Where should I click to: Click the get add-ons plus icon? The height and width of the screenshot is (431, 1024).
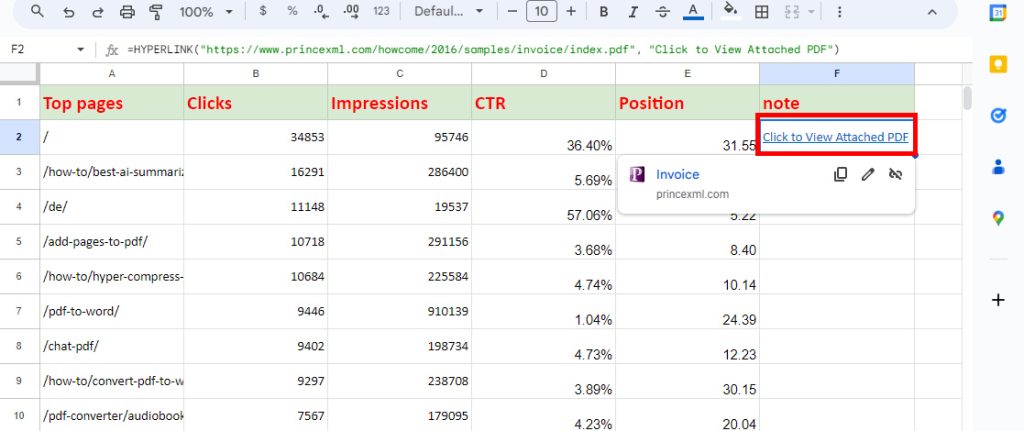click(x=998, y=300)
